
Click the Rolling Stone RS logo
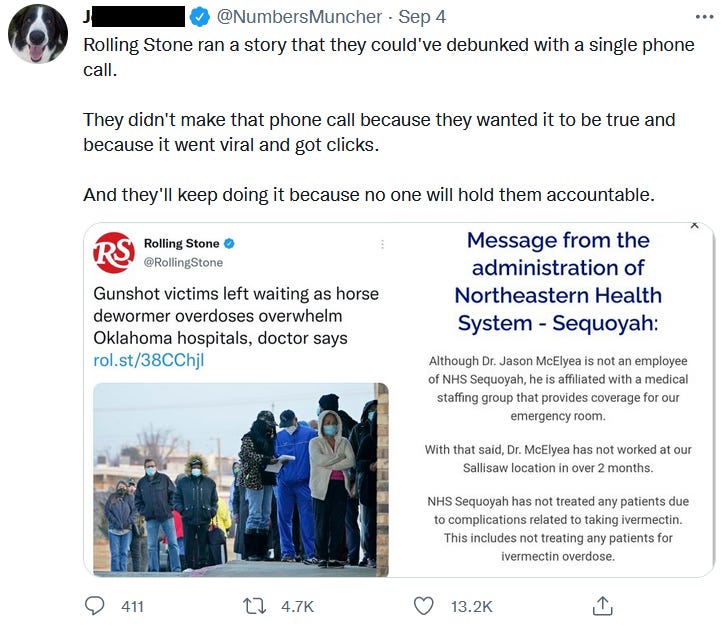pyautogui.click(x=114, y=252)
